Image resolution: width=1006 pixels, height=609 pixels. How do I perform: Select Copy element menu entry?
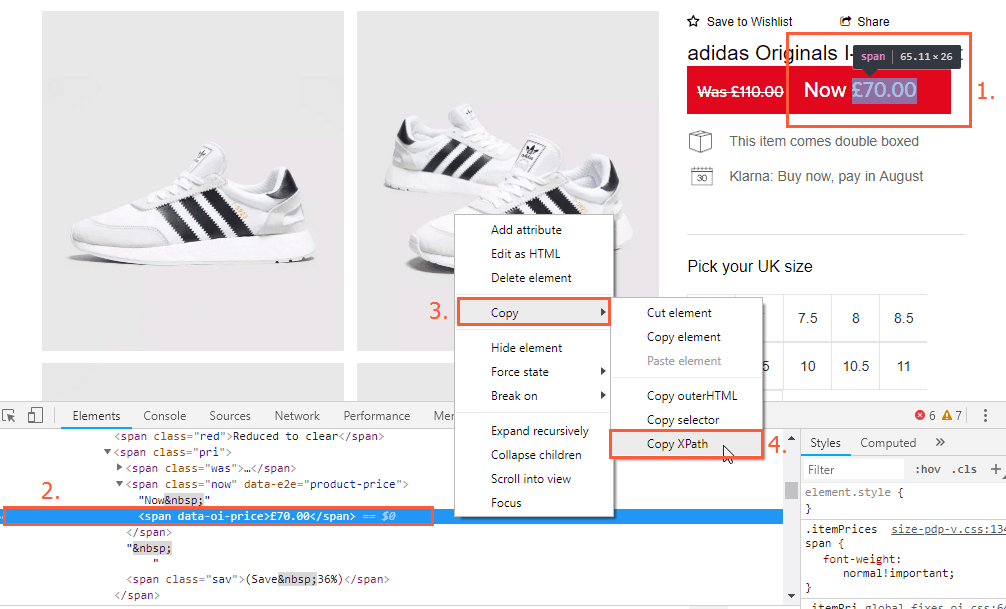click(686, 337)
